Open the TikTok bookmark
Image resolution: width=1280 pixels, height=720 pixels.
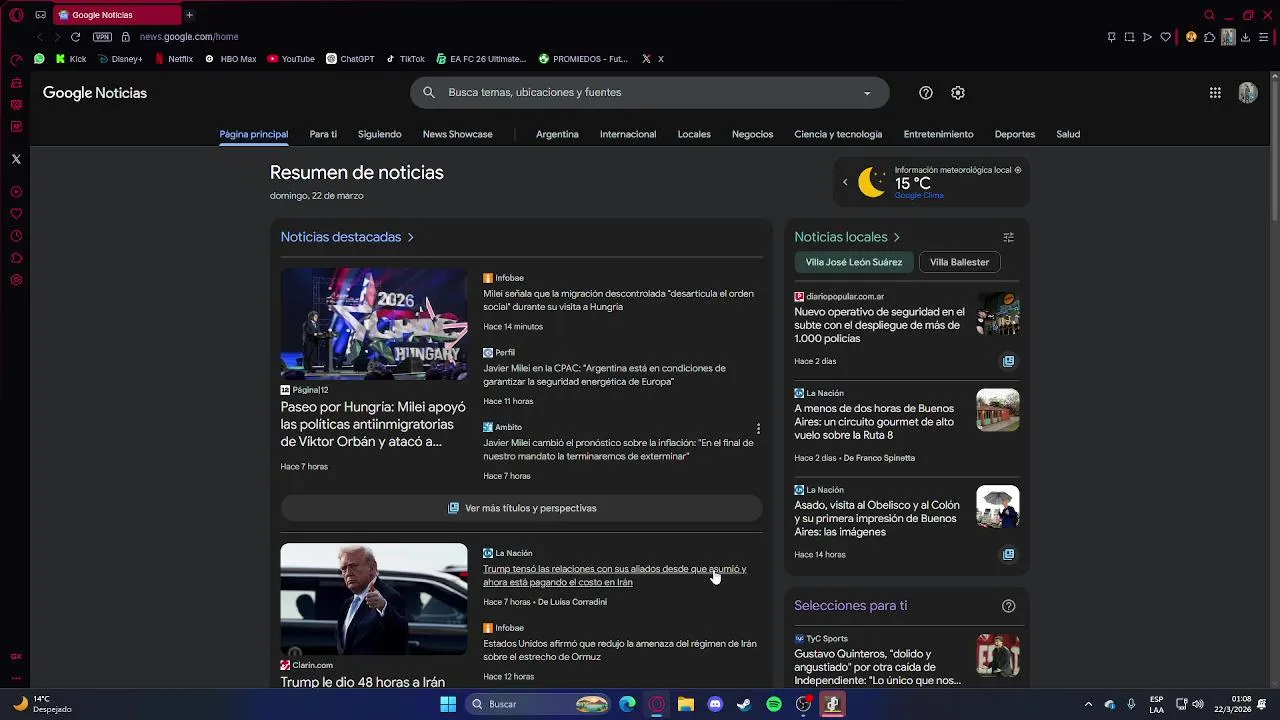[x=405, y=59]
